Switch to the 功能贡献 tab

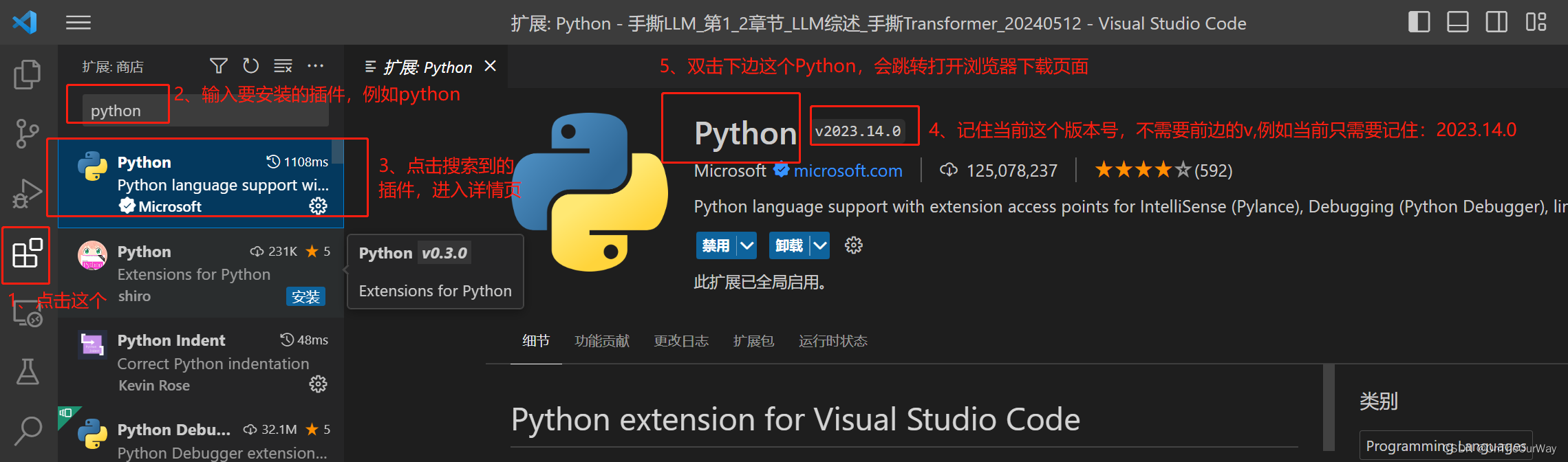click(x=602, y=341)
